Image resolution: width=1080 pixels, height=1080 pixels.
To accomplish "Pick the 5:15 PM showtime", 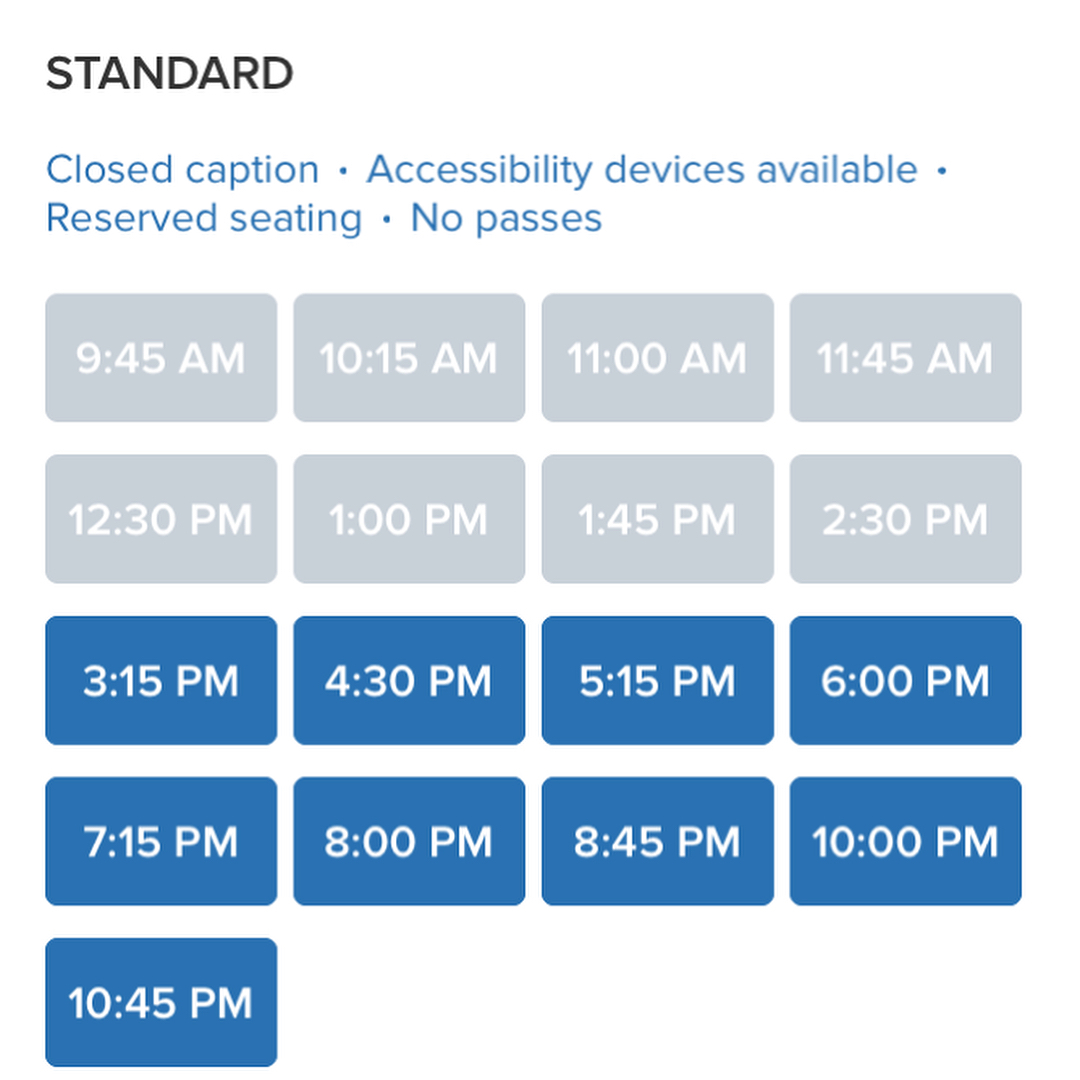I will coord(657,681).
